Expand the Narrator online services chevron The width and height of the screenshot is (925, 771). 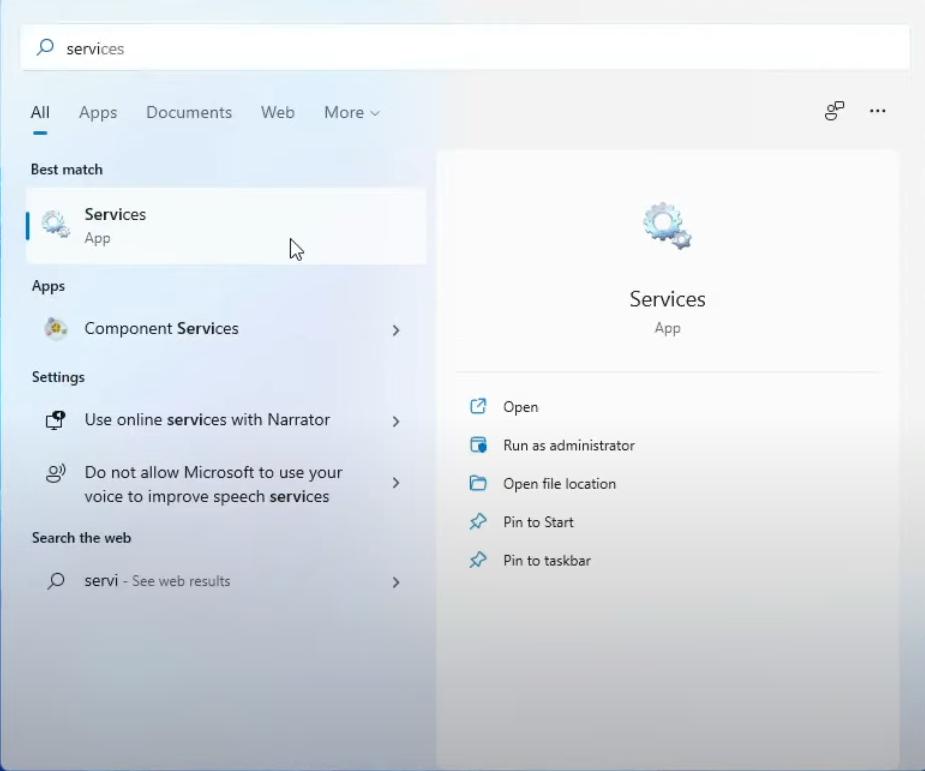(396, 421)
